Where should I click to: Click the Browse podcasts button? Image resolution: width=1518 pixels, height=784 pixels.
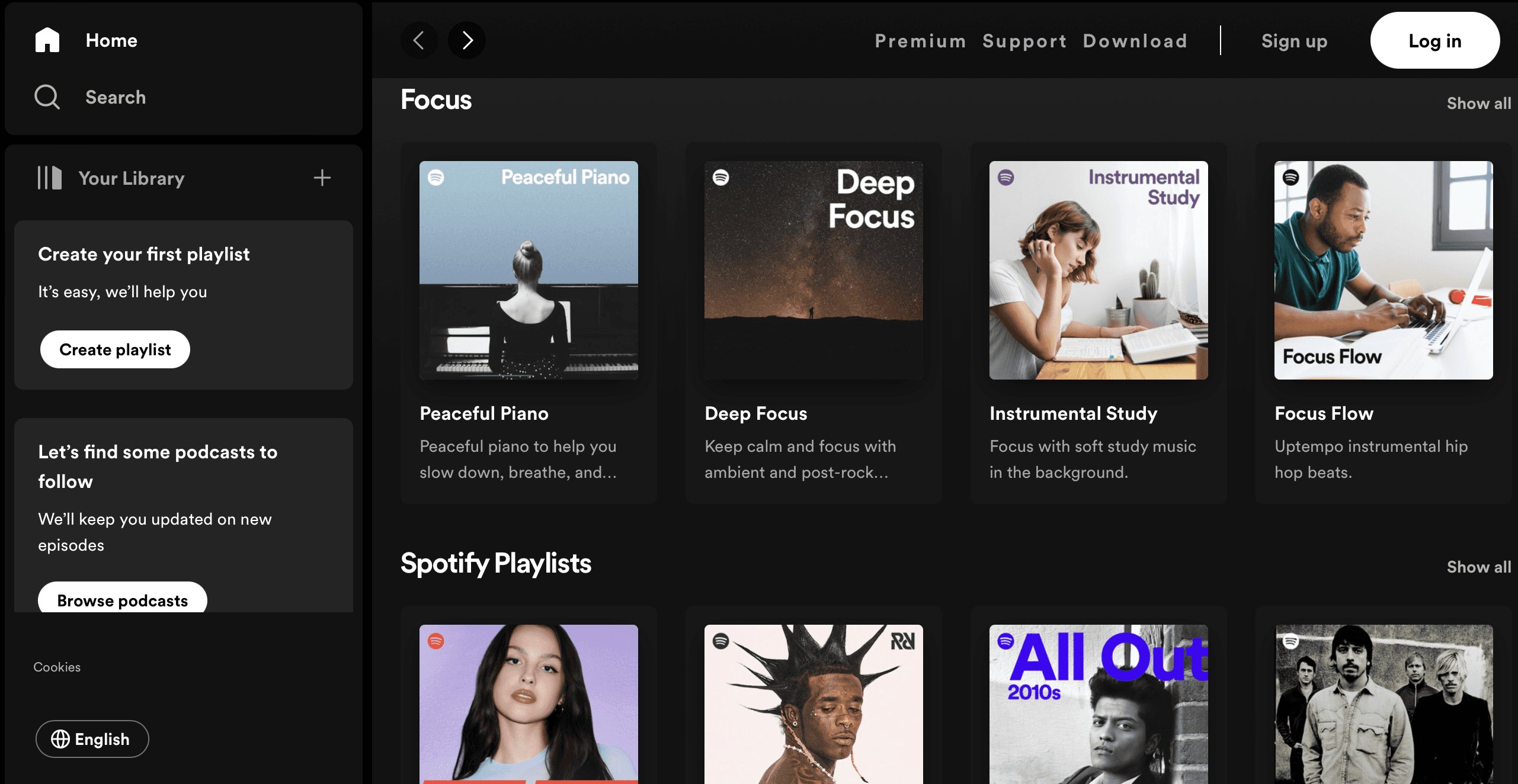point(123,598)
